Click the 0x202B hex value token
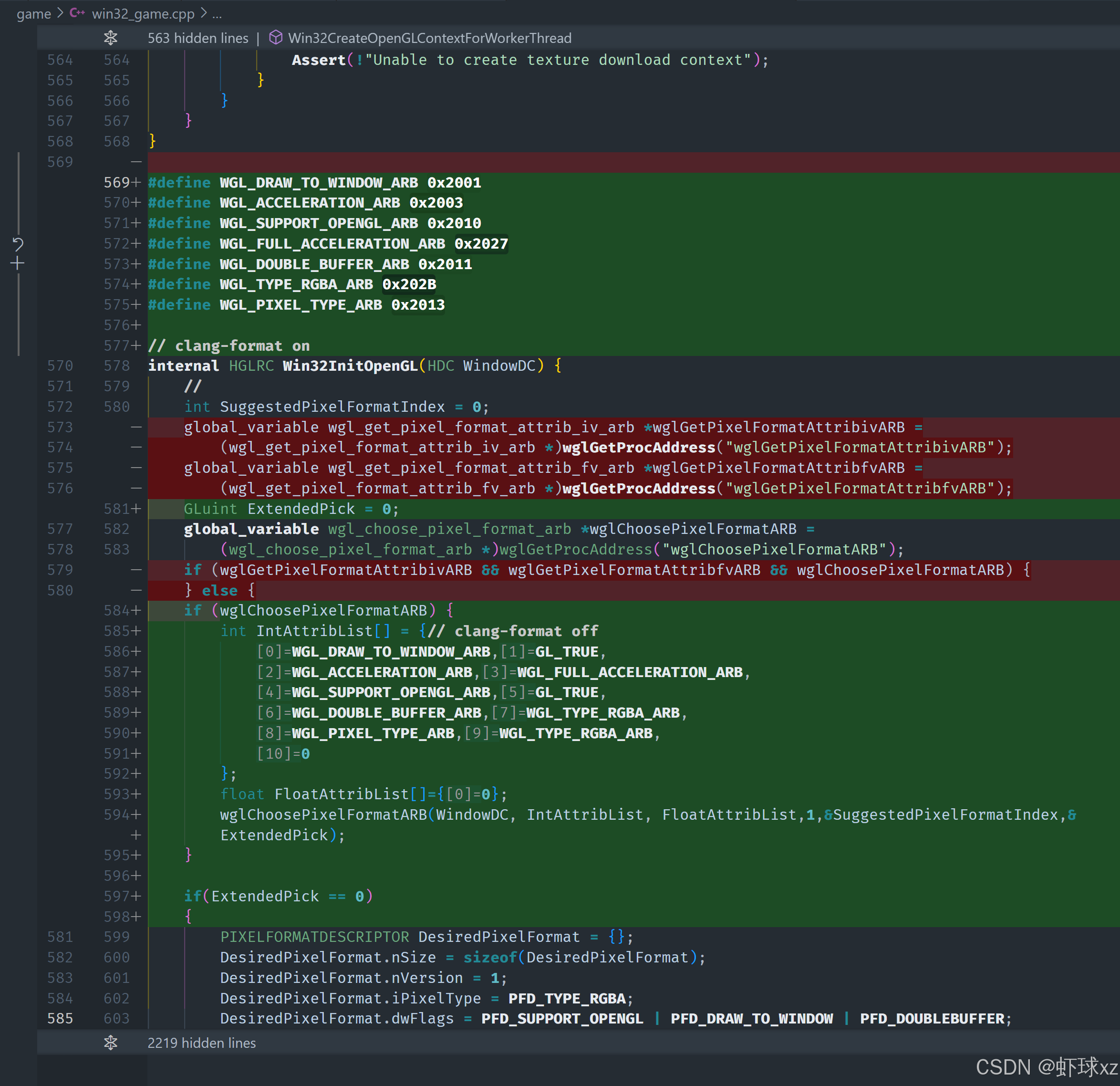The height and width of the screenshot is (1086, 1120). pos(409,284)
